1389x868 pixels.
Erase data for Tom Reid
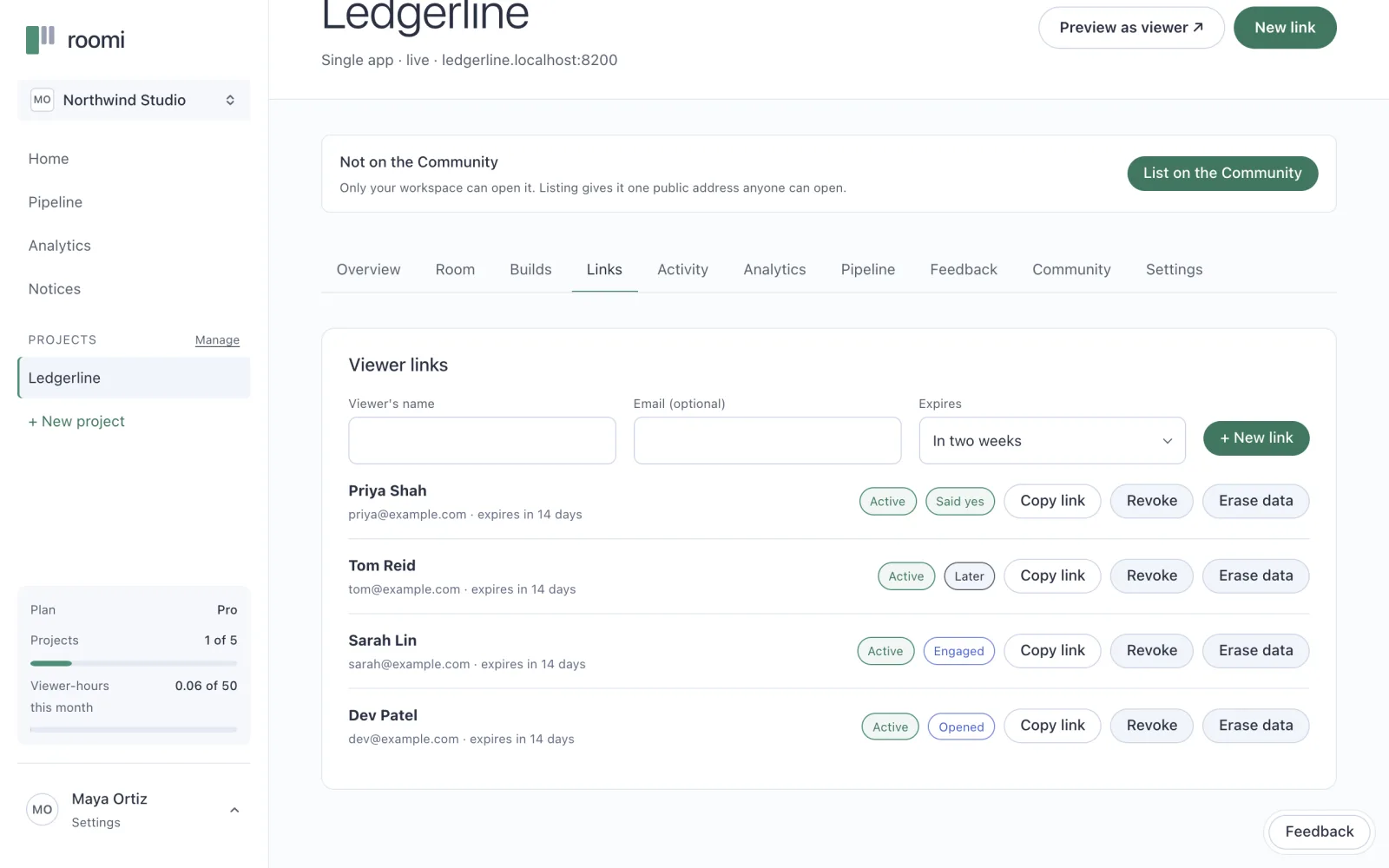1255,575
